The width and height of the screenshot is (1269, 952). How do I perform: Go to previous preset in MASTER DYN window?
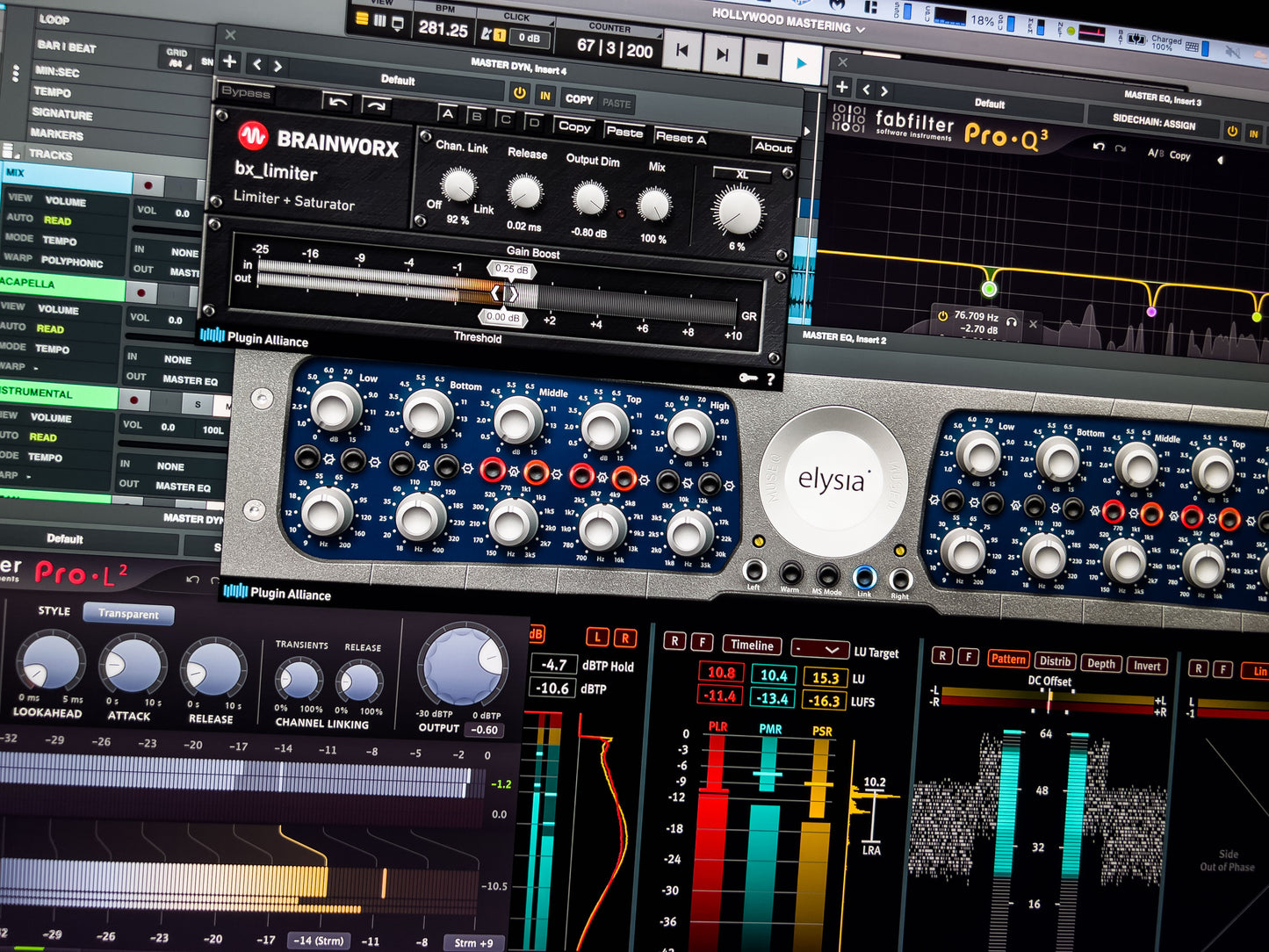tap(256, 64)
